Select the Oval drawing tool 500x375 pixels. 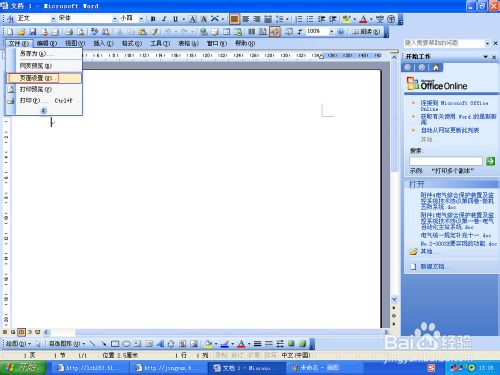[126, 343]
